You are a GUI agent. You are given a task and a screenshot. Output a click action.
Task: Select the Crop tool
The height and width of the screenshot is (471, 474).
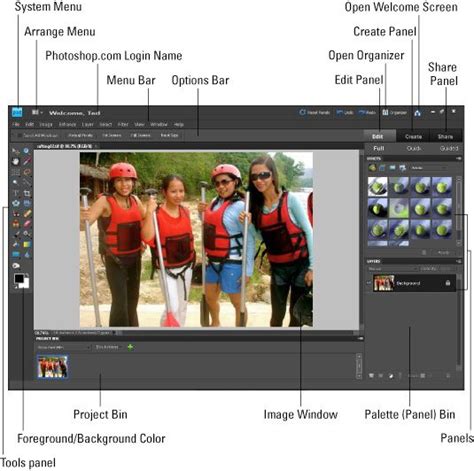click(x=27, y=193)
